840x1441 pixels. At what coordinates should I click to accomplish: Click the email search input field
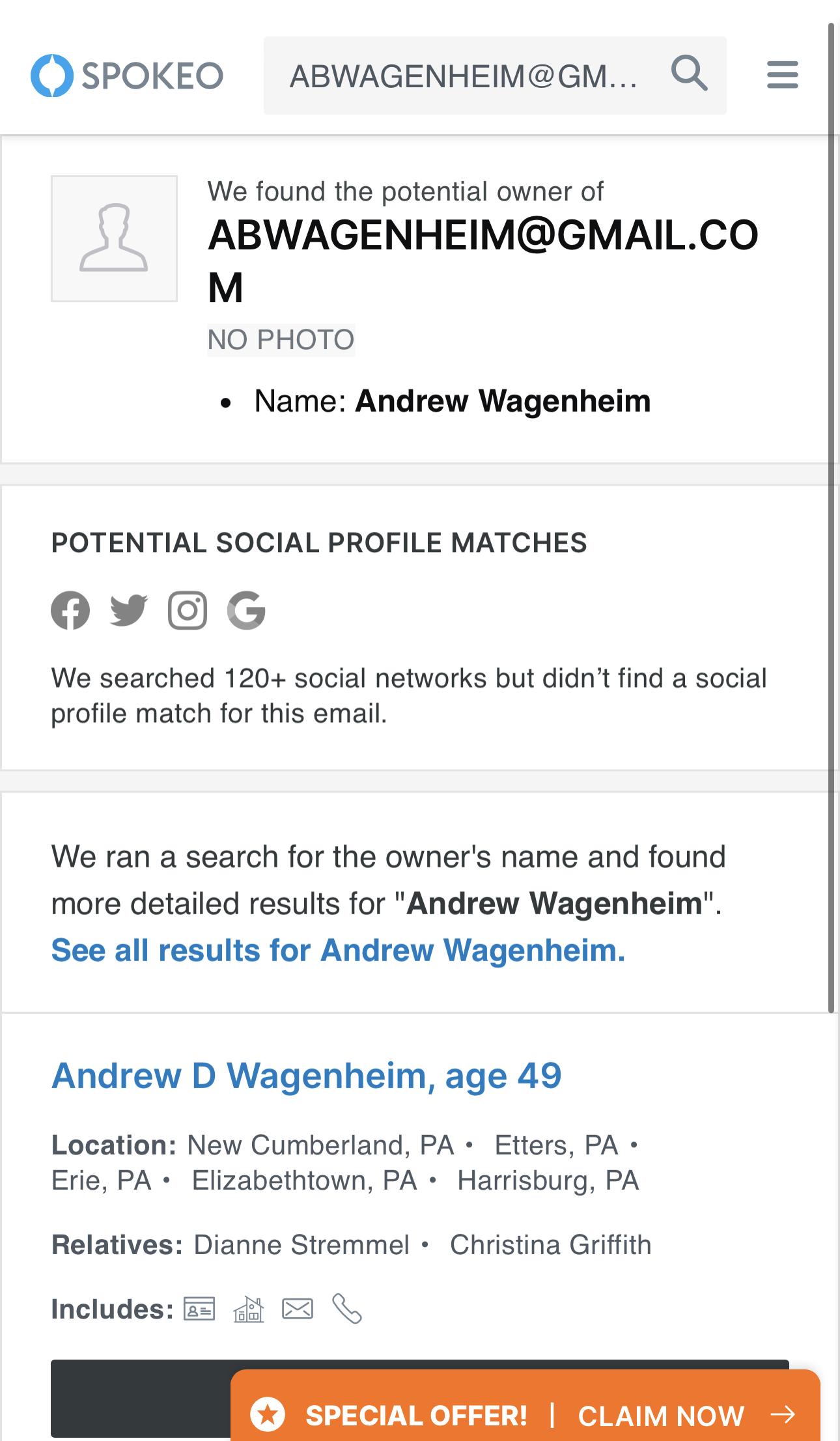point(464,76)
